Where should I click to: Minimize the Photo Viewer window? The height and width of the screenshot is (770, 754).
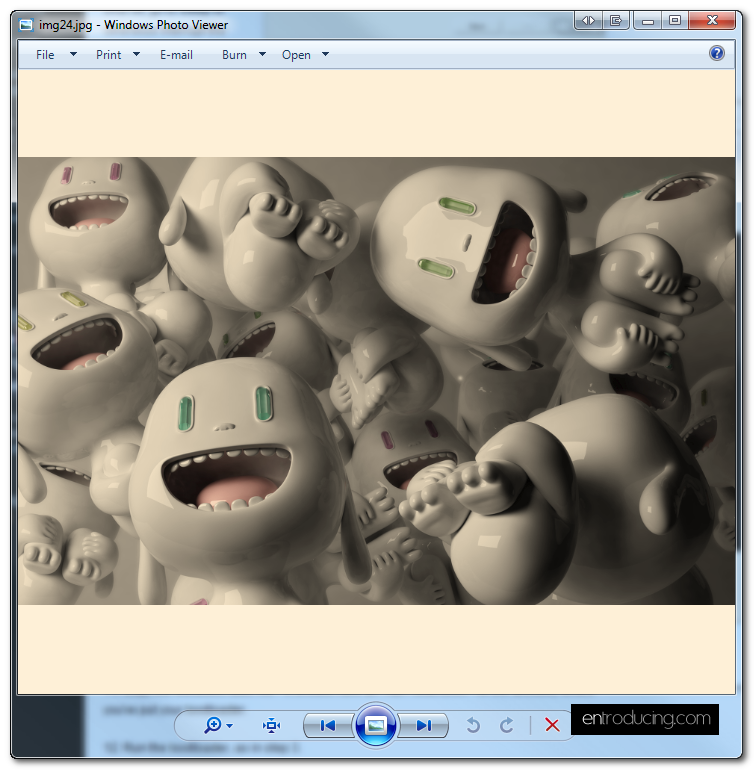(x=648, y=21)
